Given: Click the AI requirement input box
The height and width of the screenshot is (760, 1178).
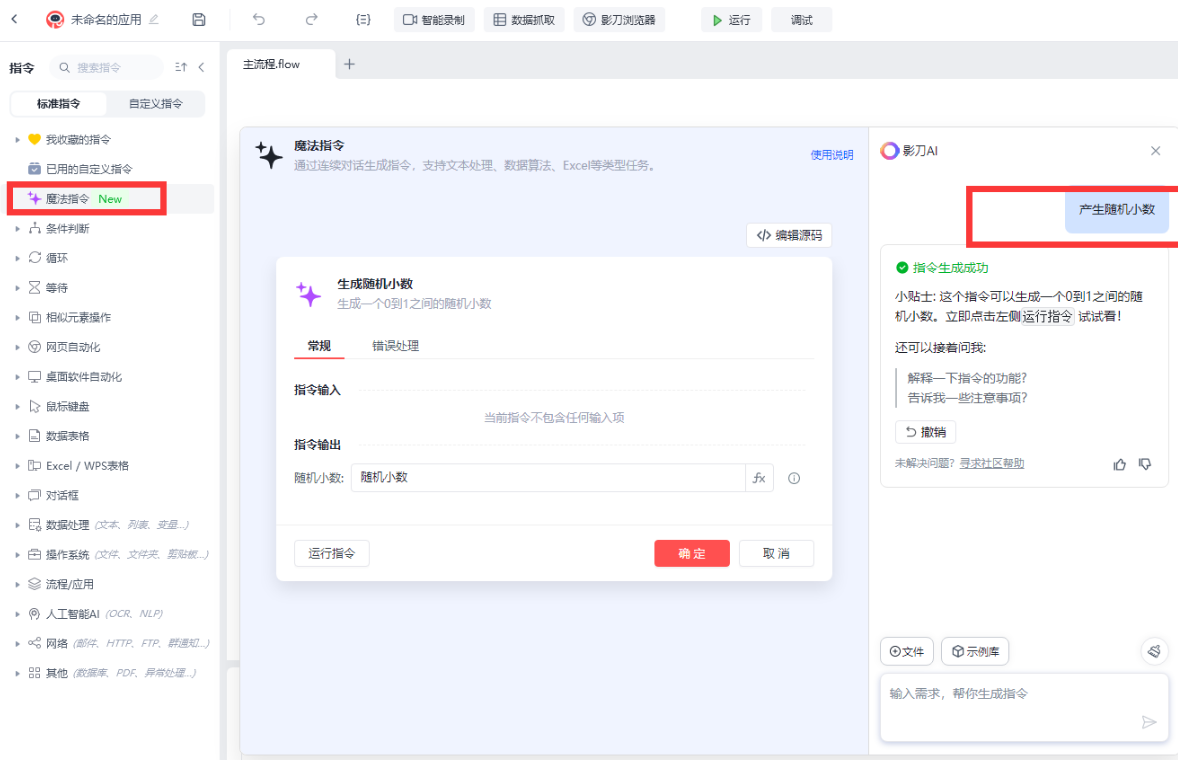Looking at the screenshot, I should [1010, 694].
